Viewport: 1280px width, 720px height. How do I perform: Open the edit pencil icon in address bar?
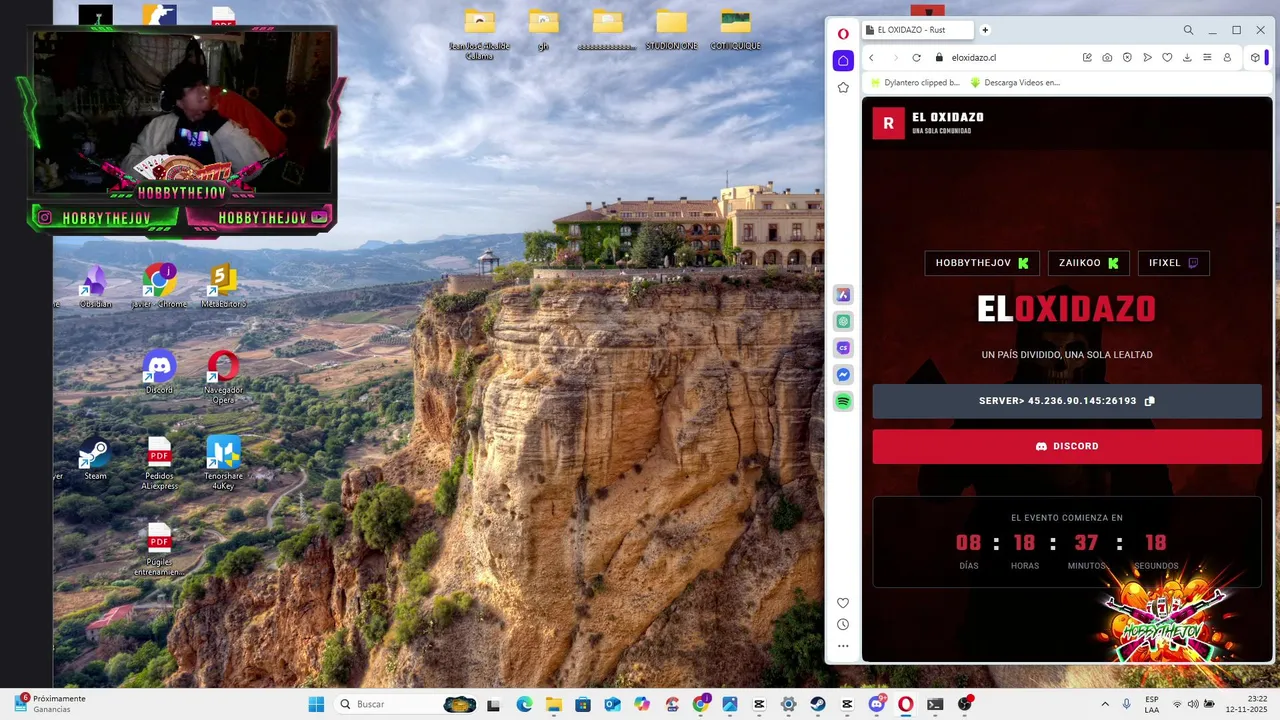click(1087, 58)
